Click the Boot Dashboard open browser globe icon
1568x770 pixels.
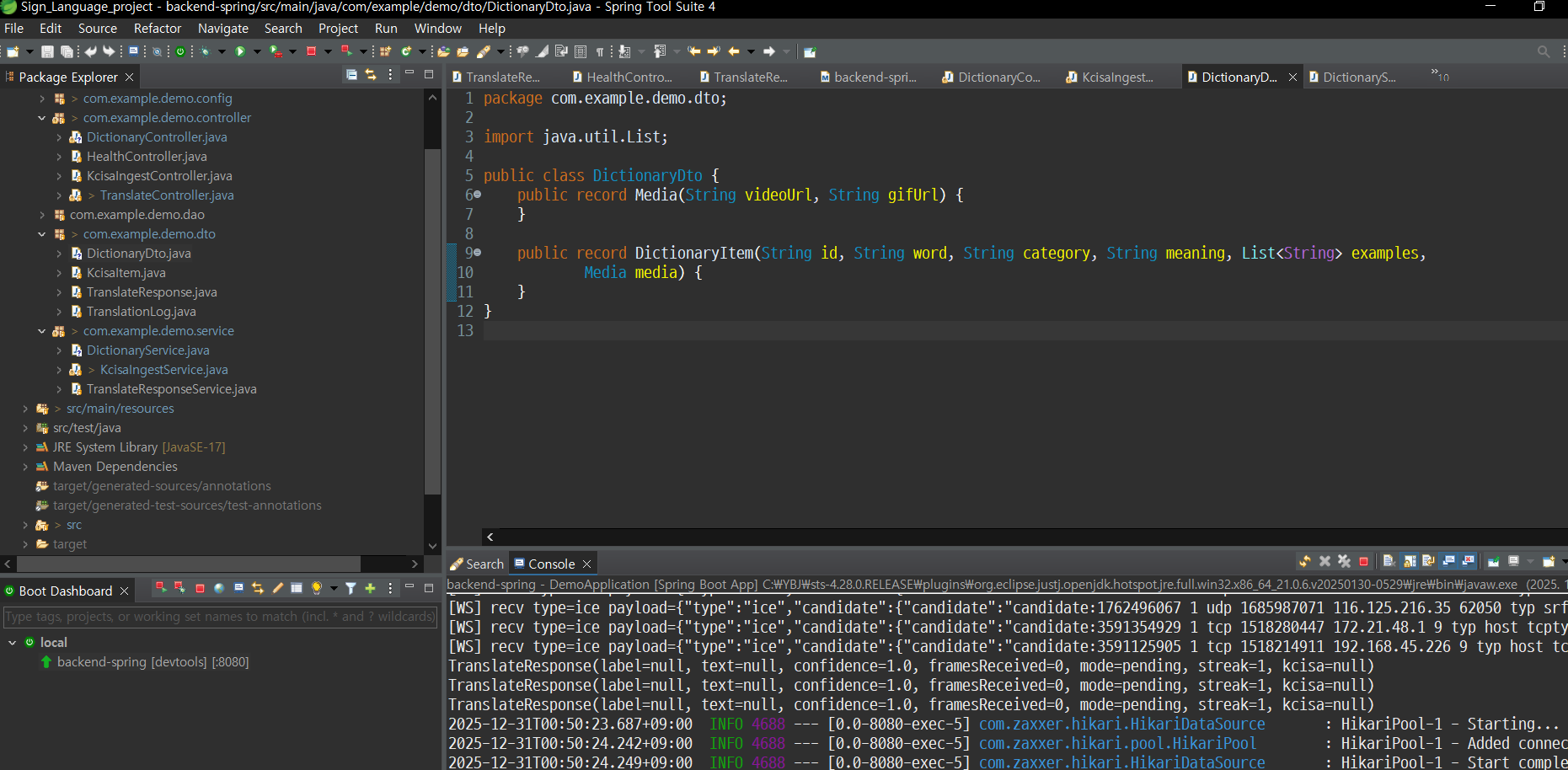(219, 588)
